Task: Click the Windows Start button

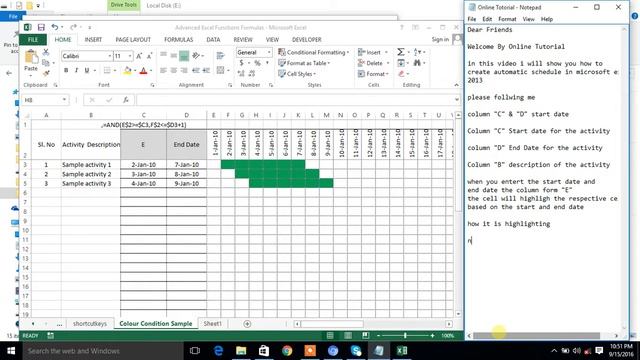Action: coord(11,351)
